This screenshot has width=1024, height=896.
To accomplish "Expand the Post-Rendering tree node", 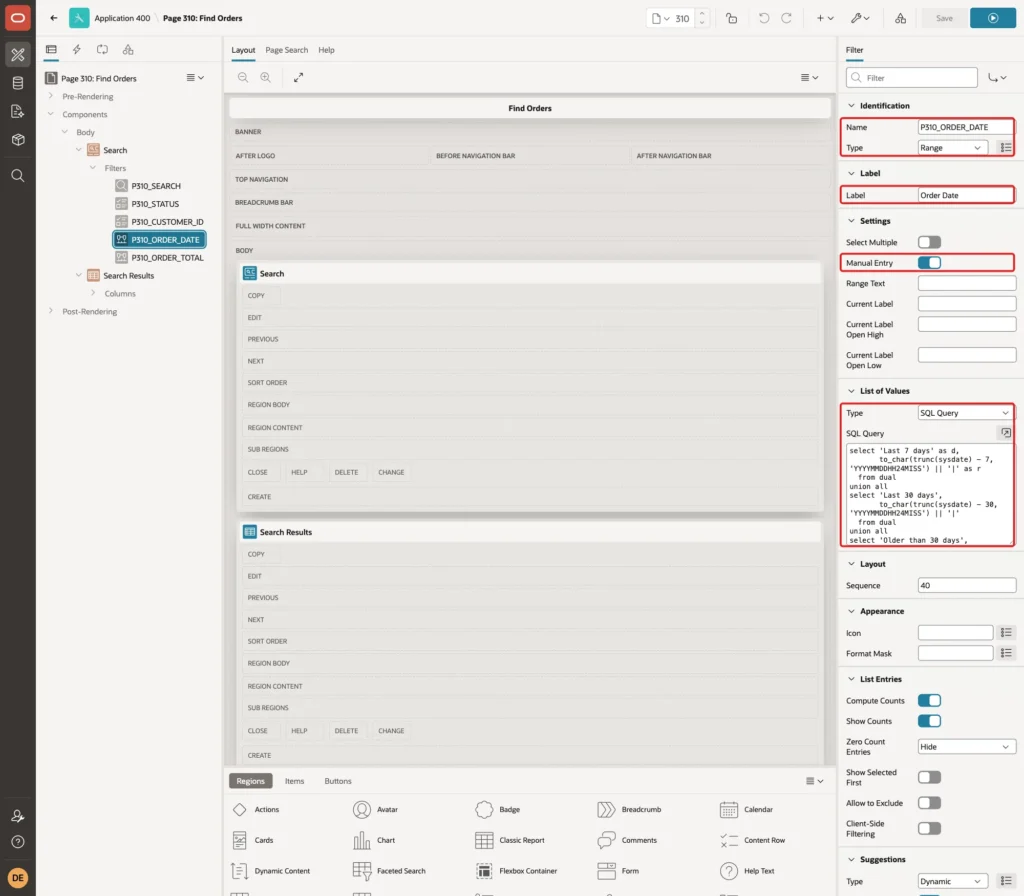I will [50, 311].
